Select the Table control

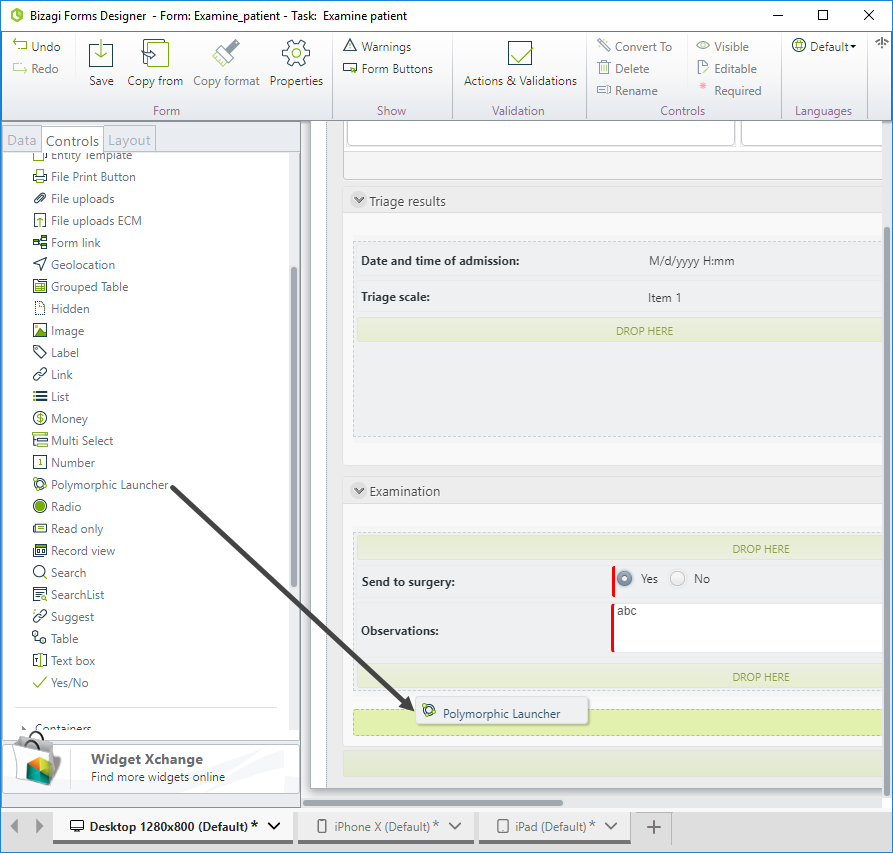coord(55,639)
